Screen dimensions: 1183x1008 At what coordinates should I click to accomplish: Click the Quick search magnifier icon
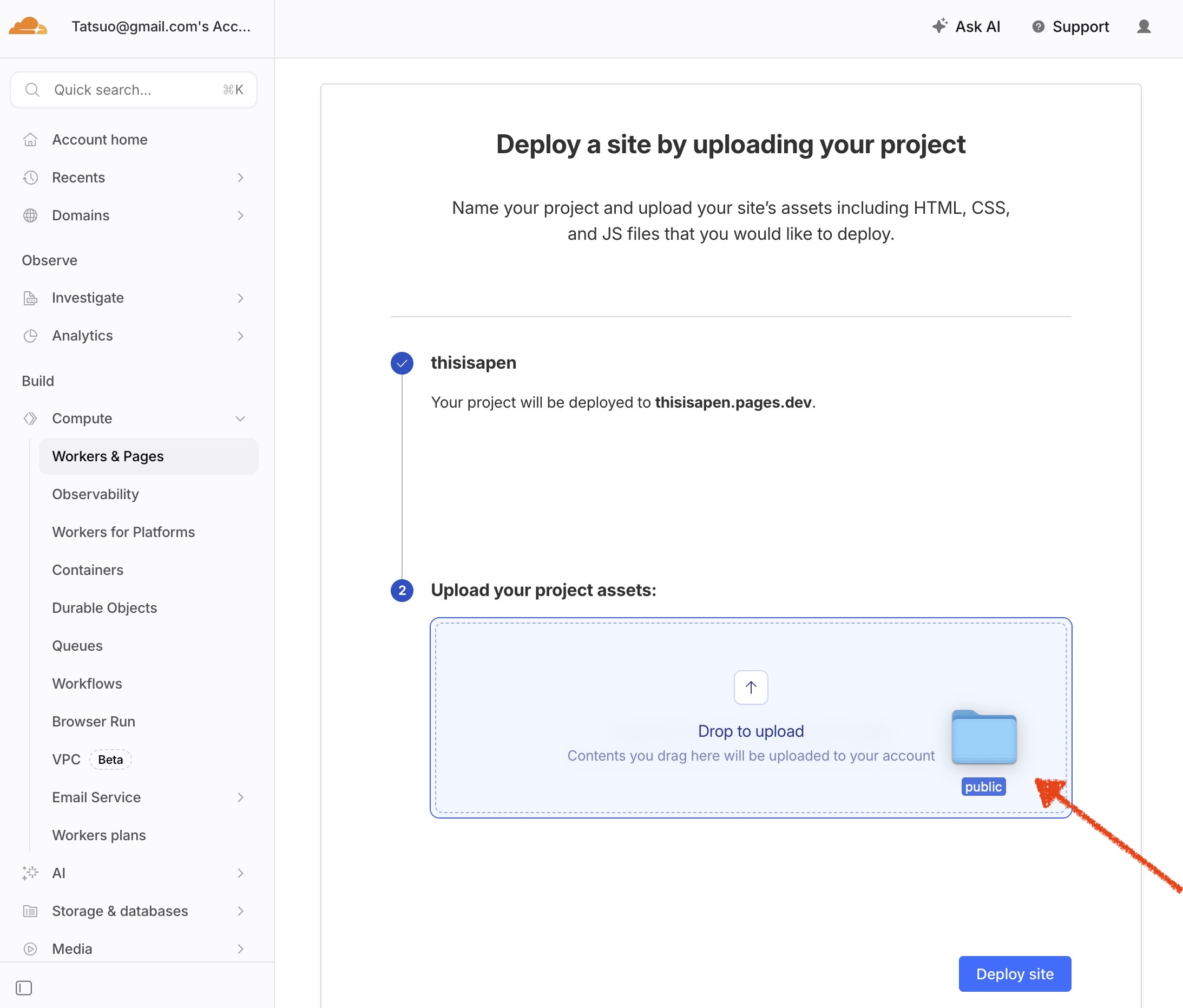point(32,90)
